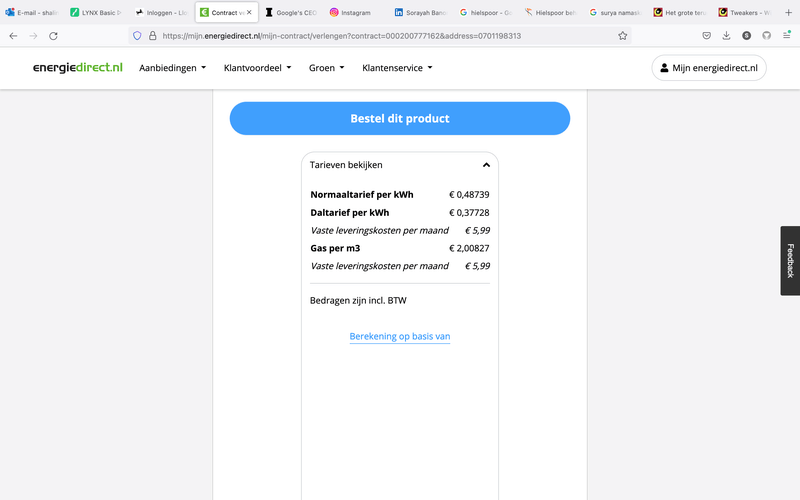This screenshot has width=800, height=500.
Task: Click the shield tracking protection icon
Action: (x=137, y=35)
